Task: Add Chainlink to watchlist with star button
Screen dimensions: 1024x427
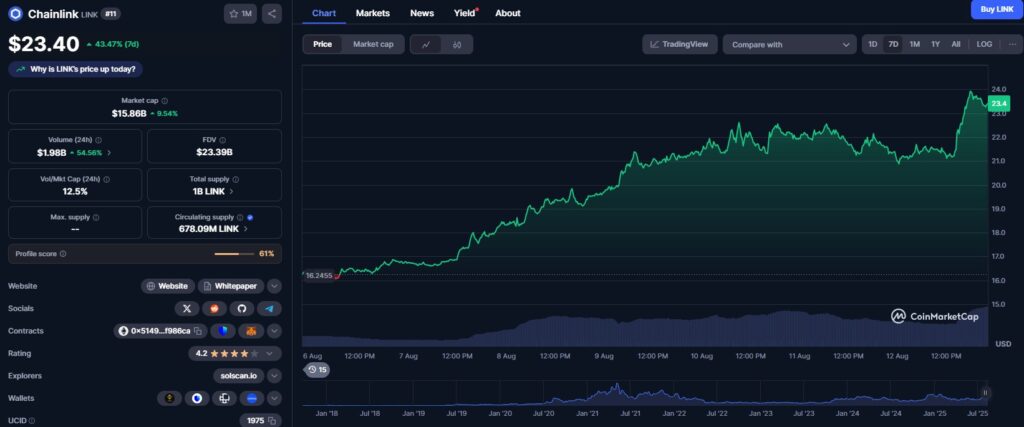Action: [240, 14]
